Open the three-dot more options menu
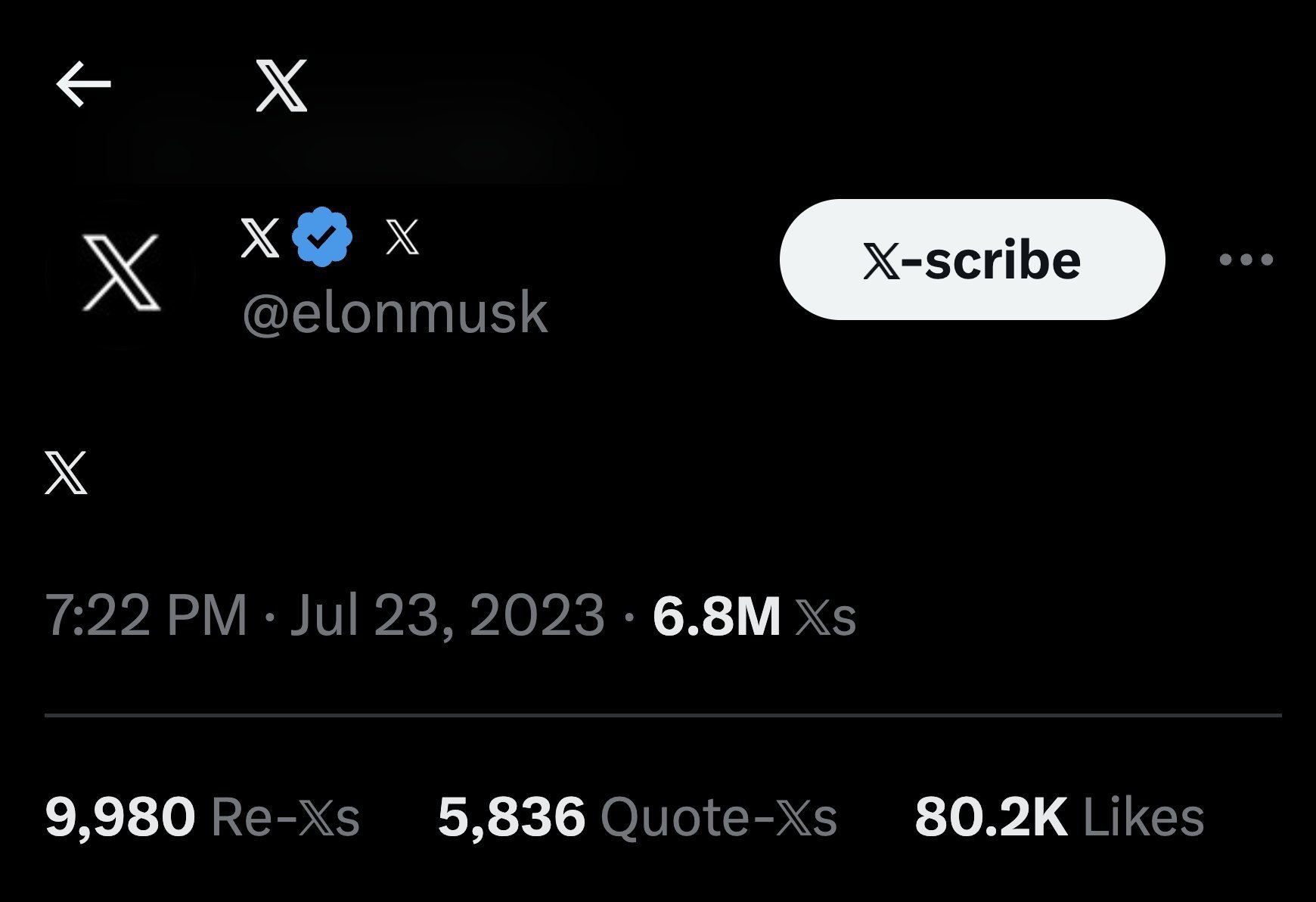 (x=1246, y=260)
